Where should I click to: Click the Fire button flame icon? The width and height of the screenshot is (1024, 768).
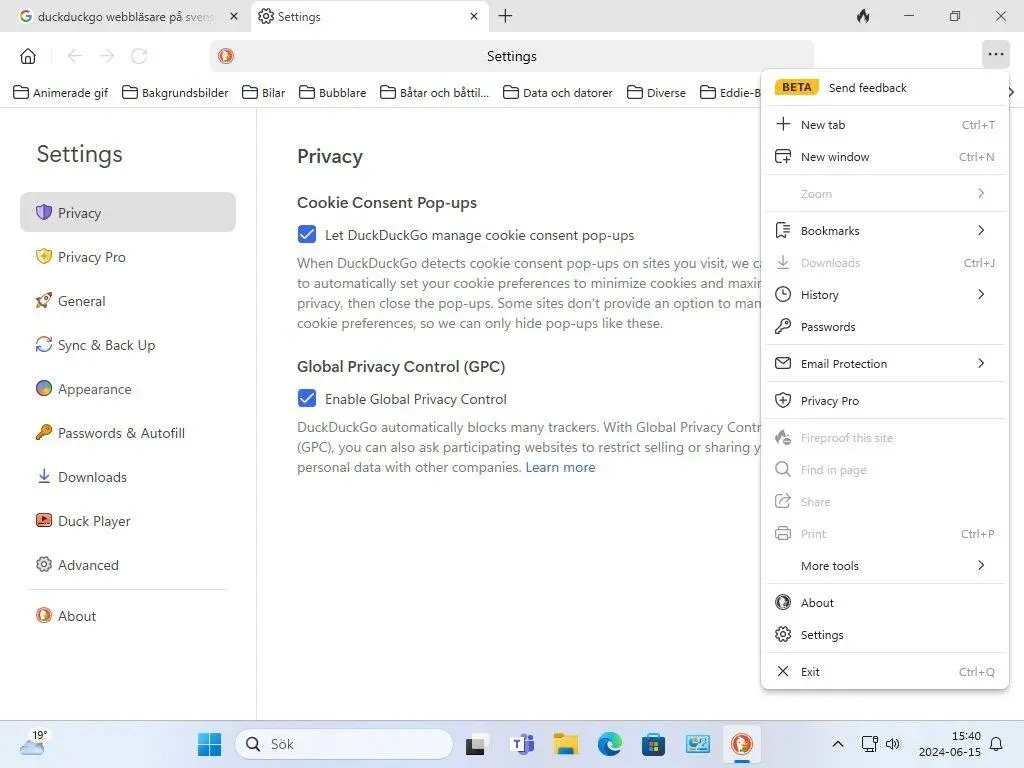click(863, 16)
